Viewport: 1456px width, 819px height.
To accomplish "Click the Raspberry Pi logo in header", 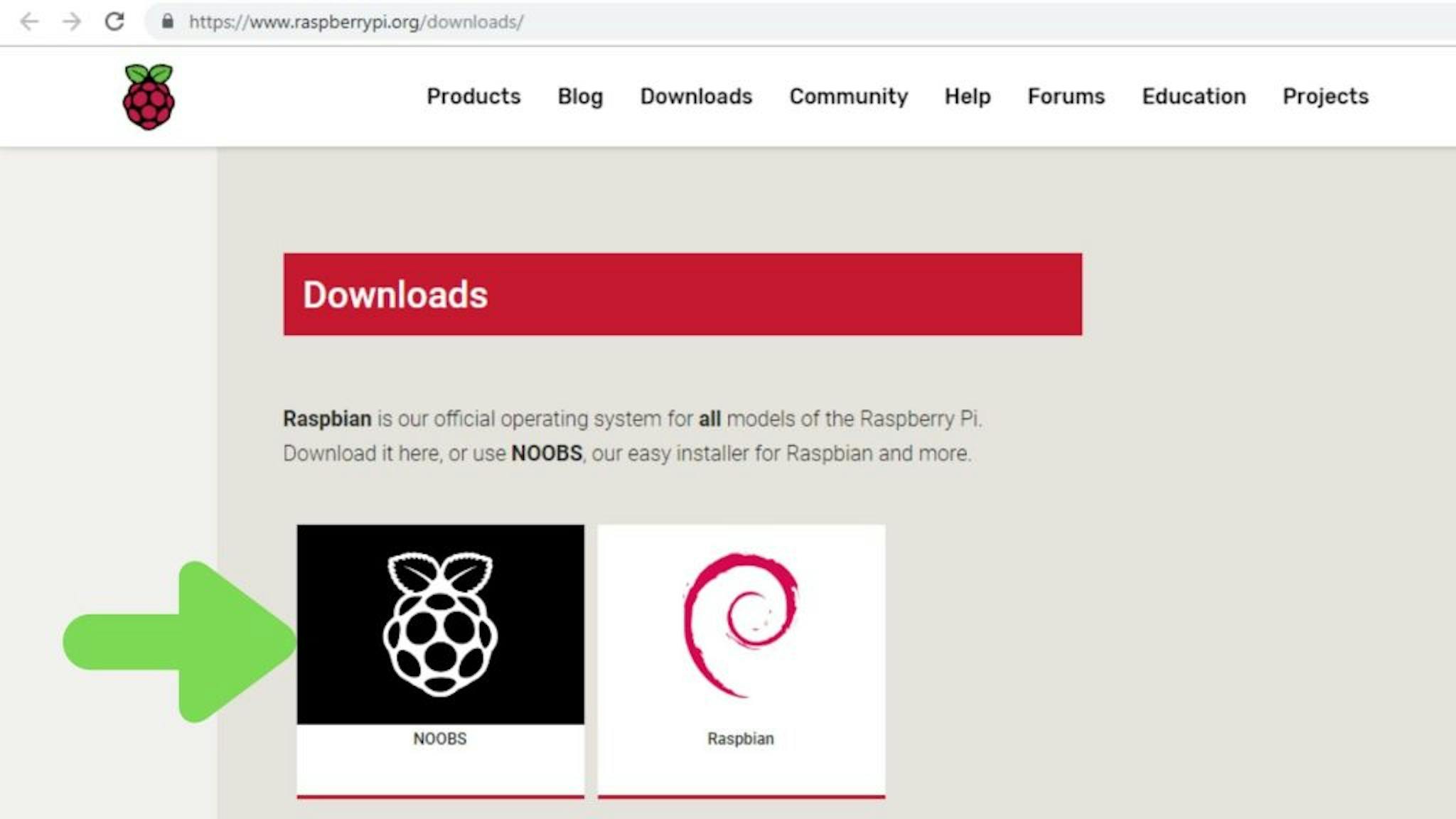I will click(x=149, y=97).
